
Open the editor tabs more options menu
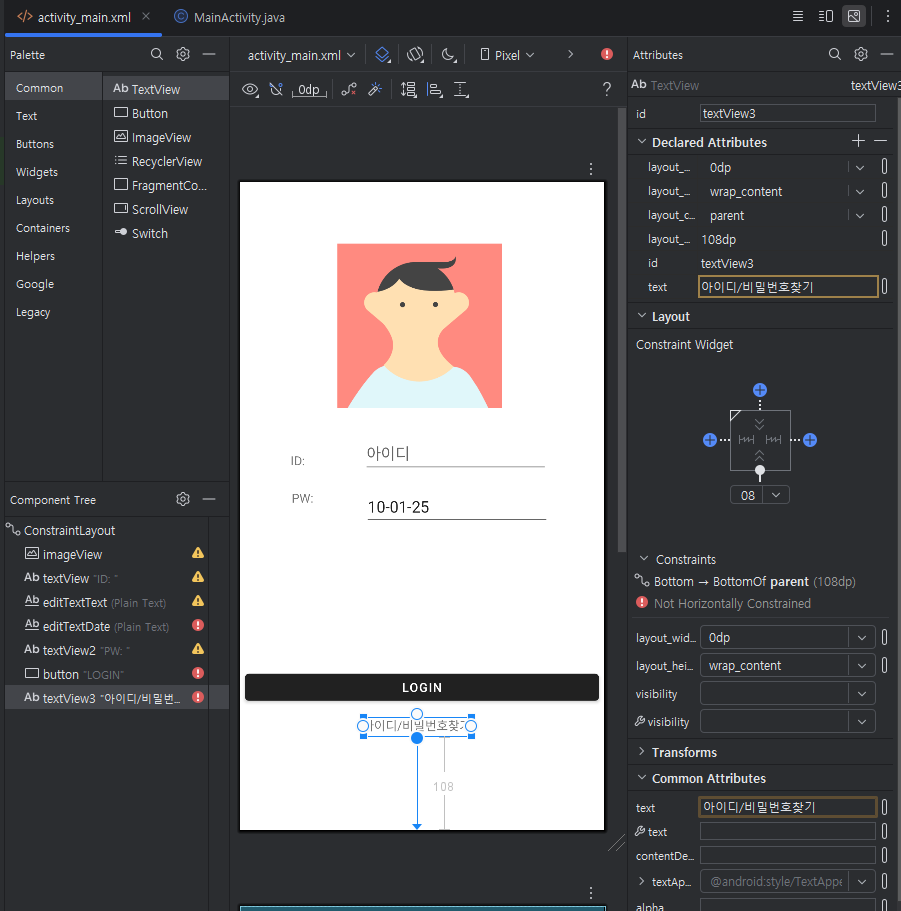[x=888, y=16]
